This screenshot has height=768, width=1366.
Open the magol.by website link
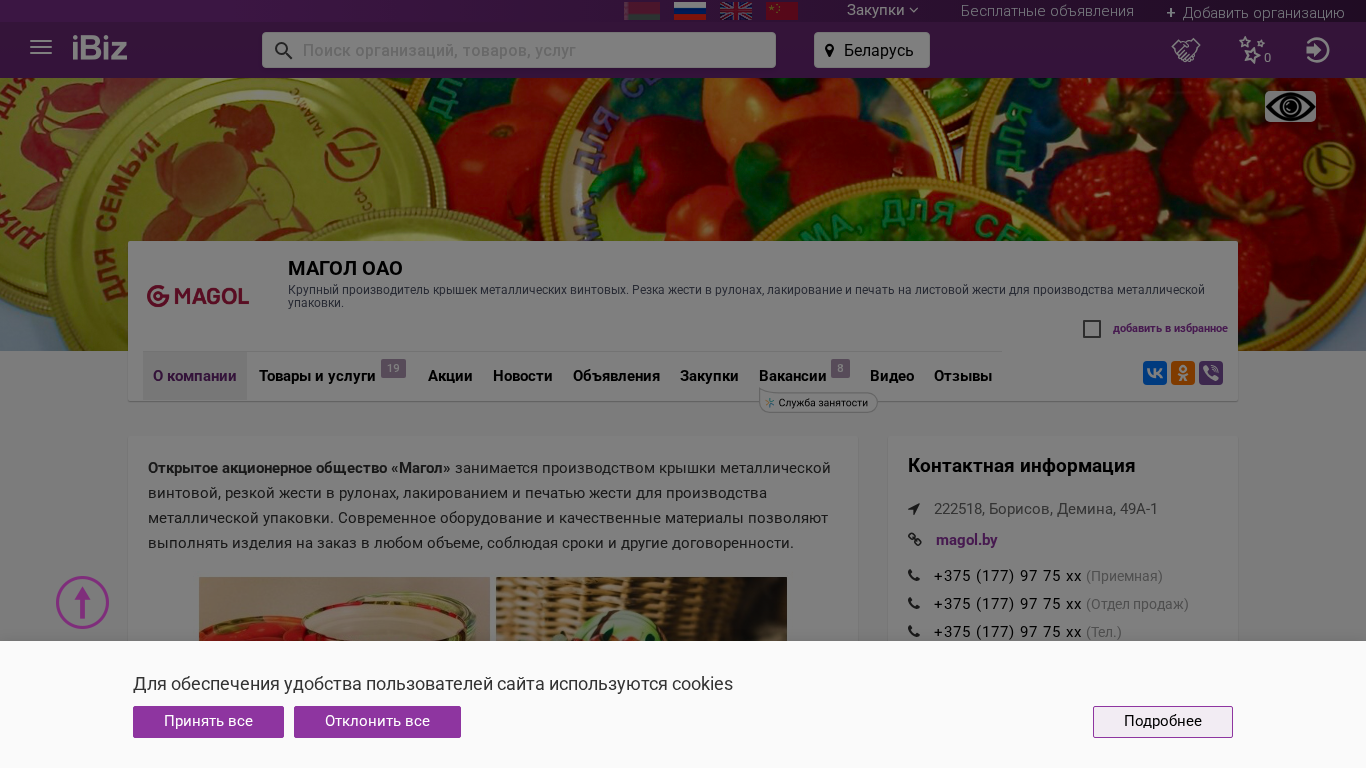[966, 540]
